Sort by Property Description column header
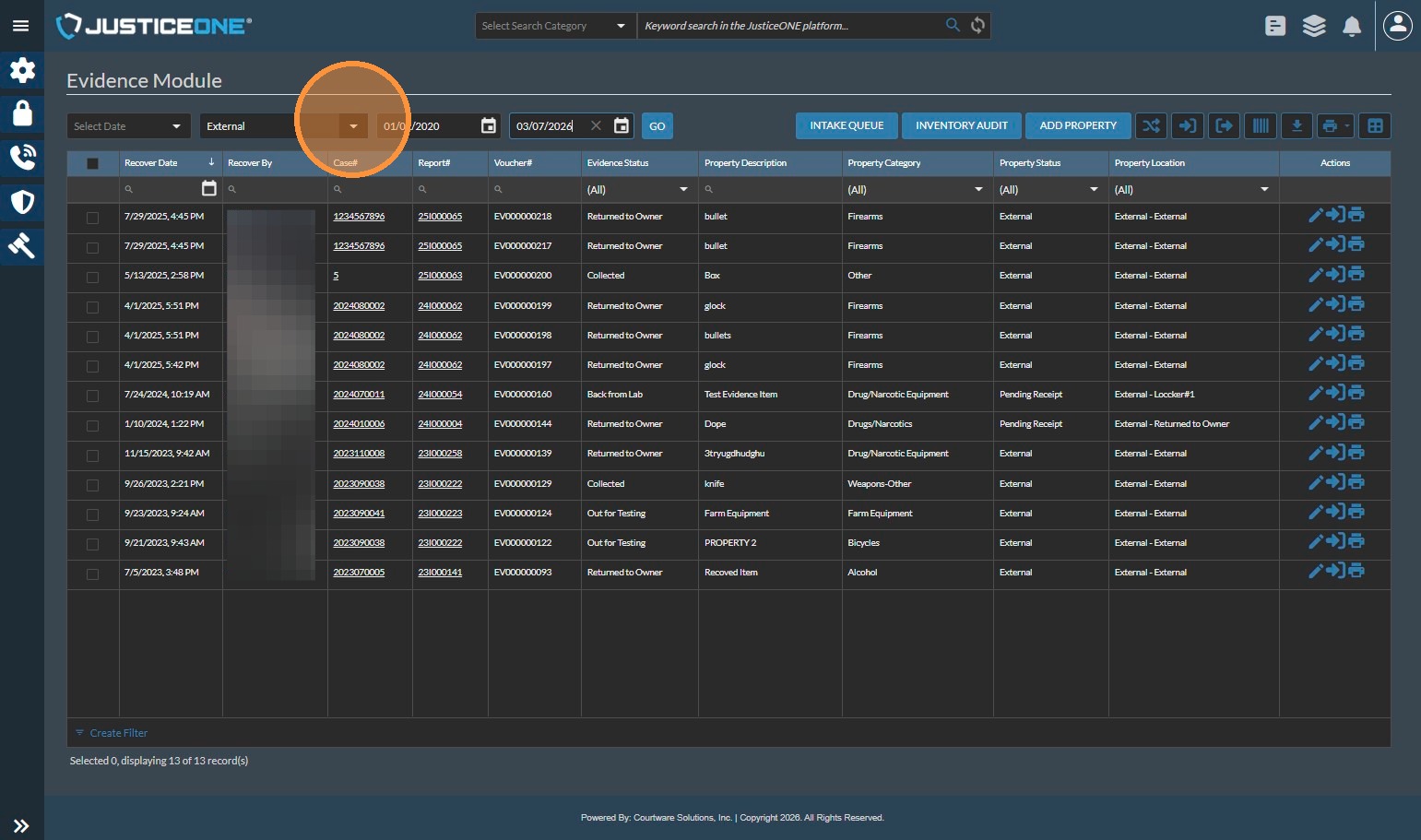Screen dimensions: 1421x840 click(745, 163)
